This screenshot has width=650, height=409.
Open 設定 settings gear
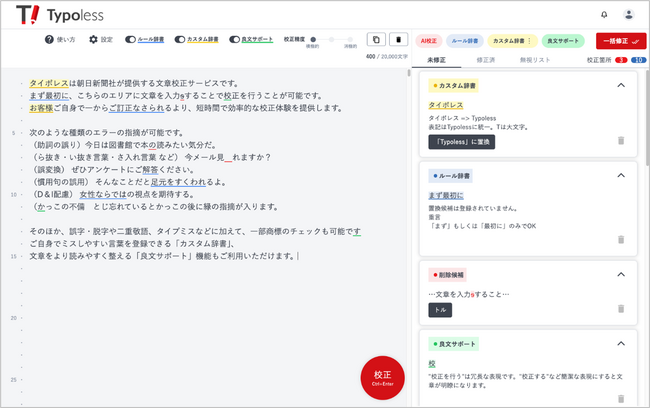(94, 40)
